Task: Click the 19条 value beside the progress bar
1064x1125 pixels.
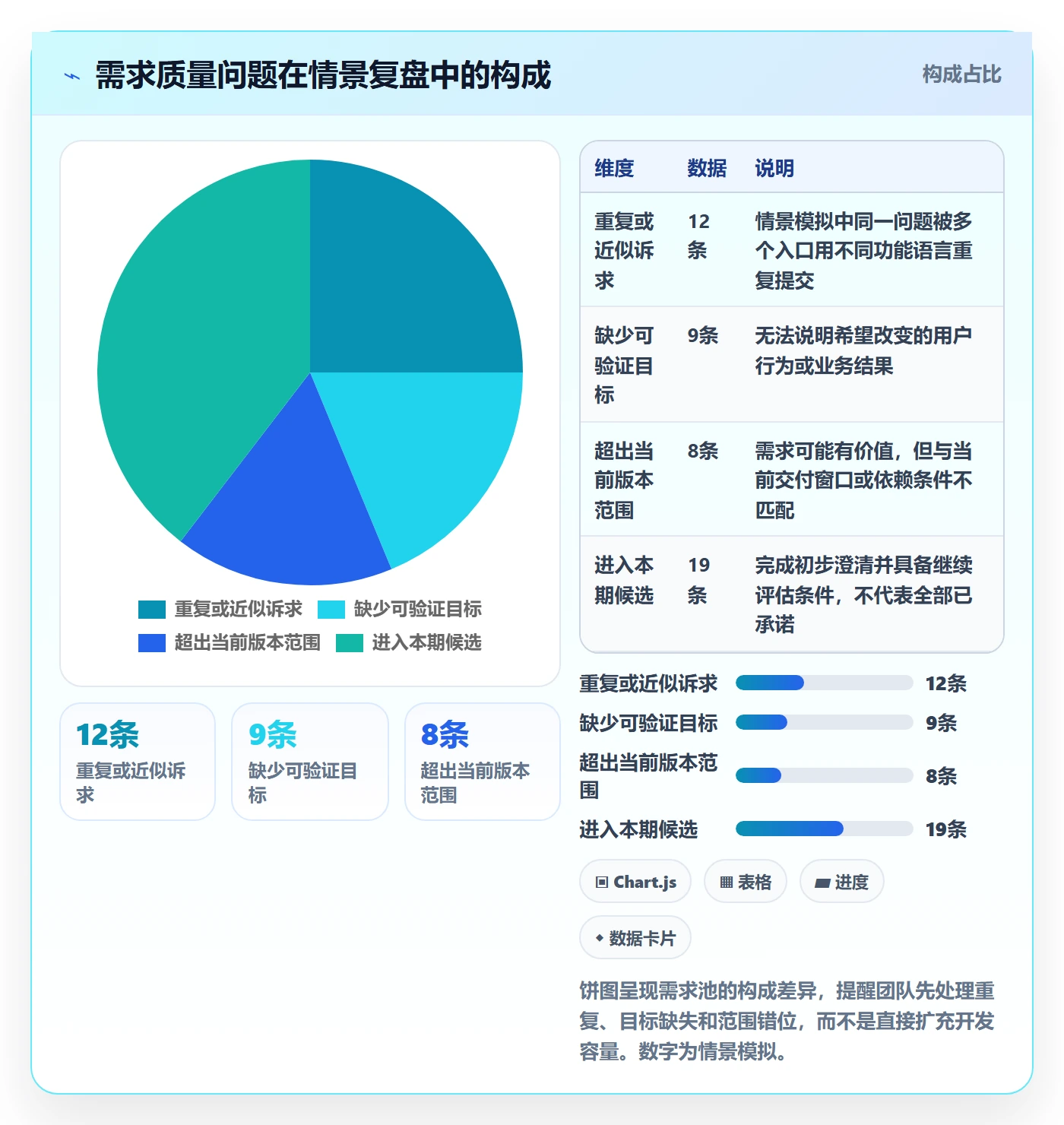Action: point(946,829)
